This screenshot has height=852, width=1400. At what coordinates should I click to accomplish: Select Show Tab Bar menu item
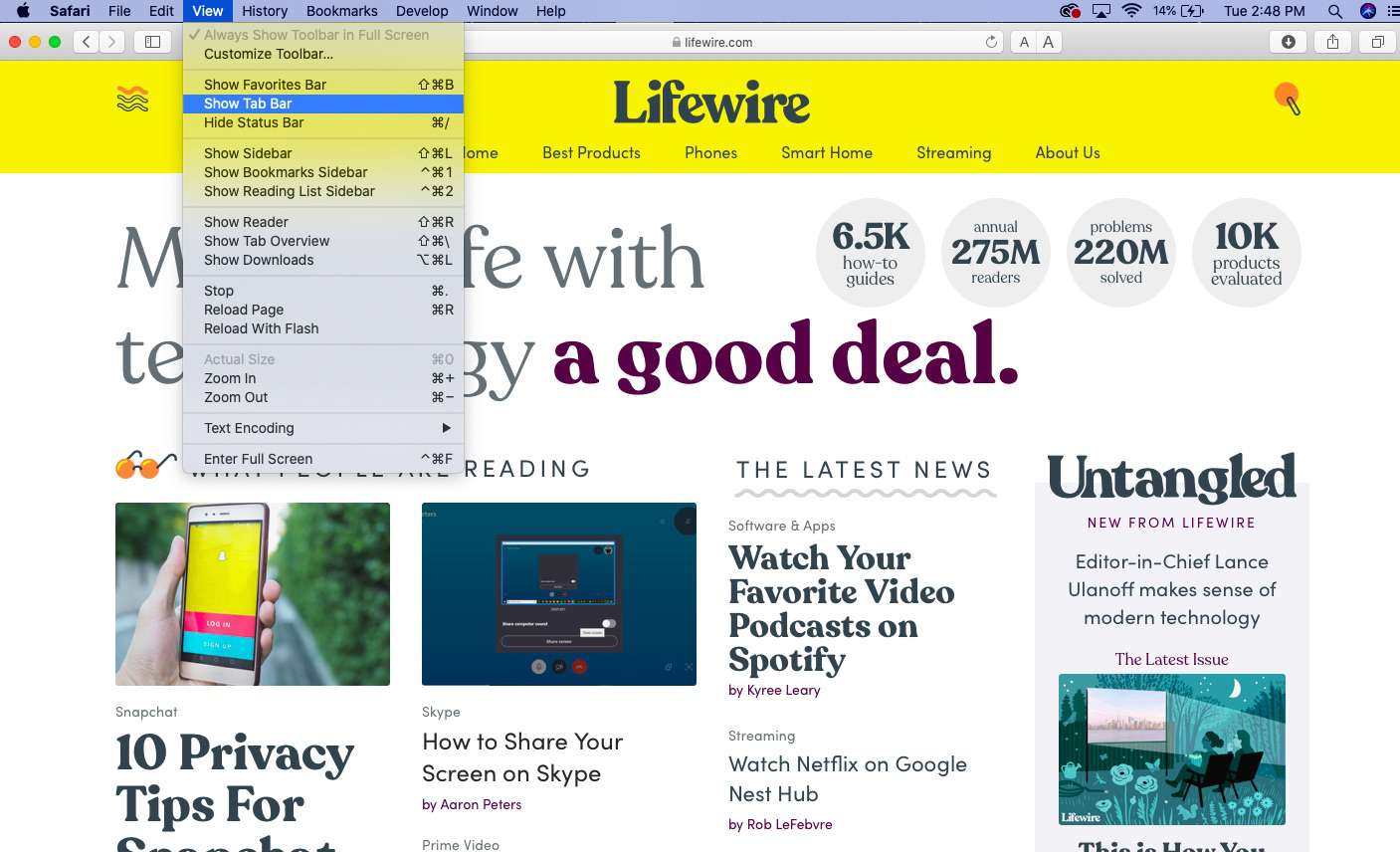pyautogui.click(x=323, y=104)
